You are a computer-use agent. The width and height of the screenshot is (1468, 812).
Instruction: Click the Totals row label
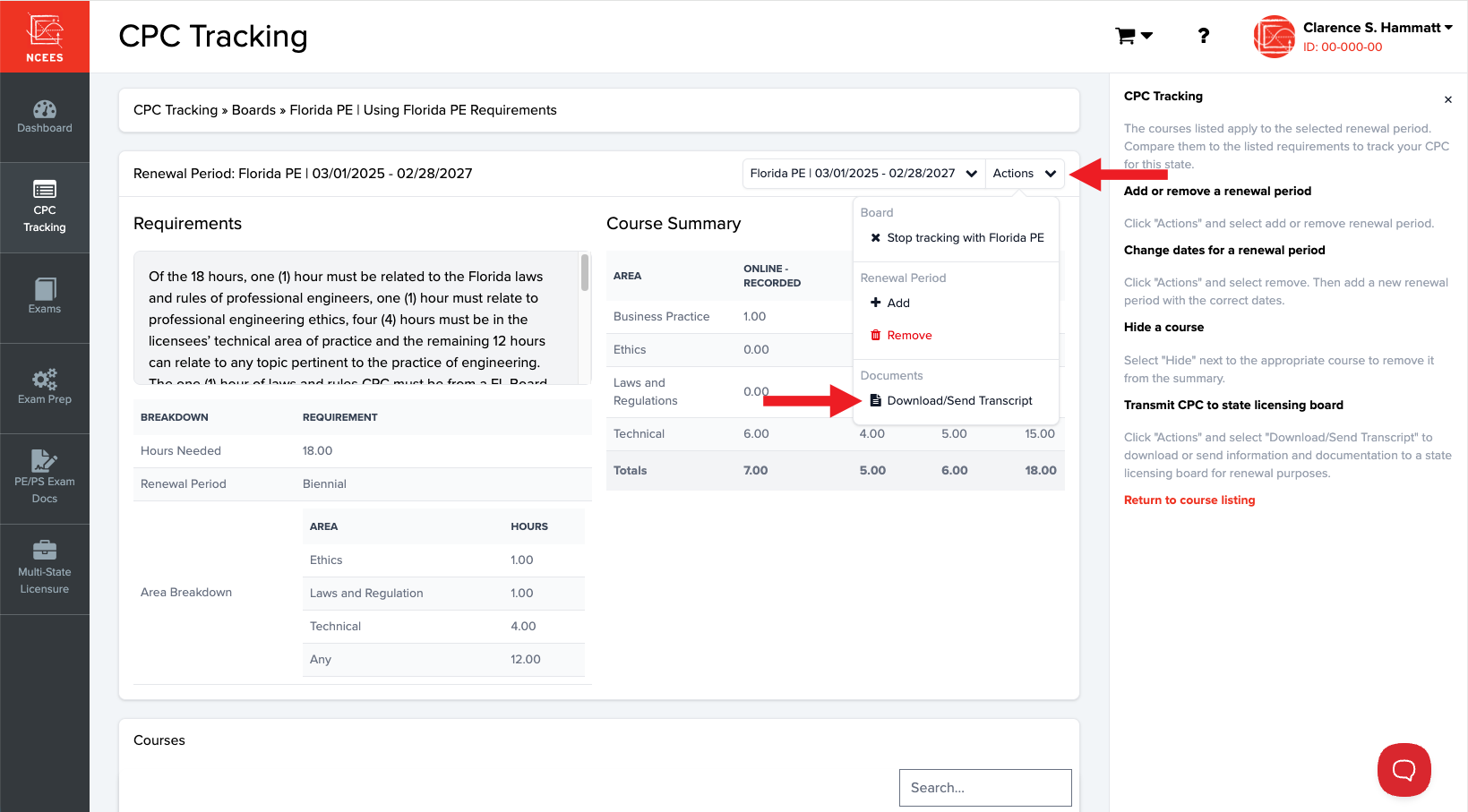pos(630,470)
